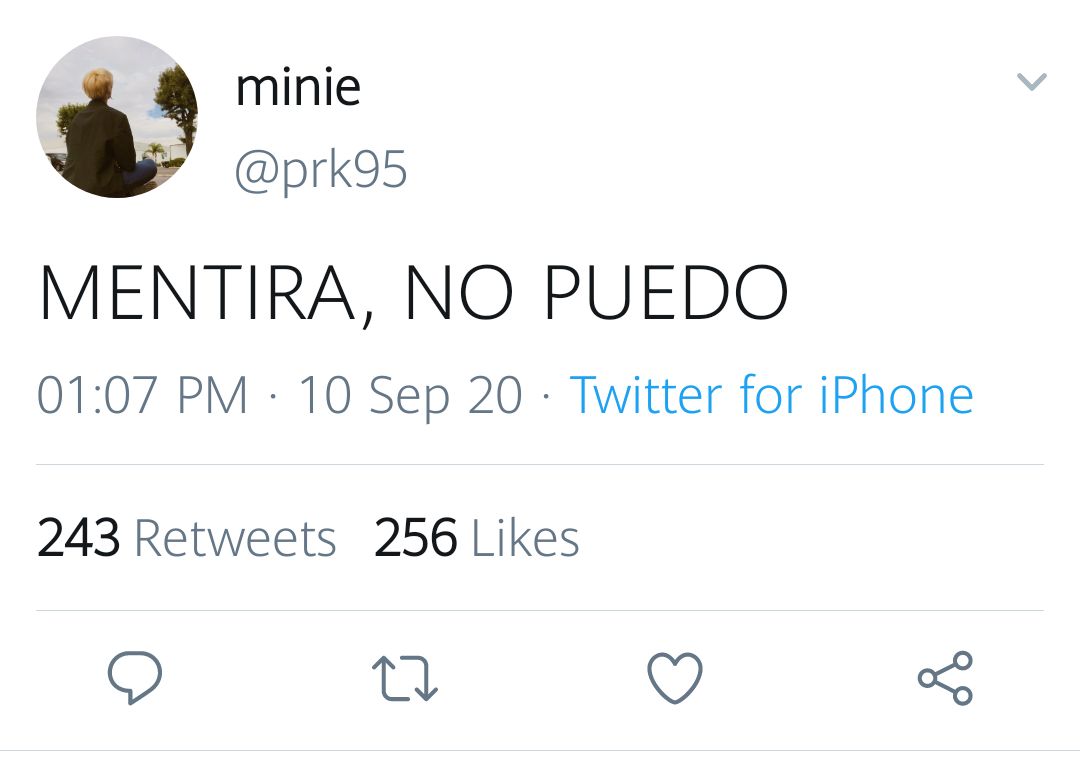
Task: Tap the word Retweets label
Action: point(235,538)
